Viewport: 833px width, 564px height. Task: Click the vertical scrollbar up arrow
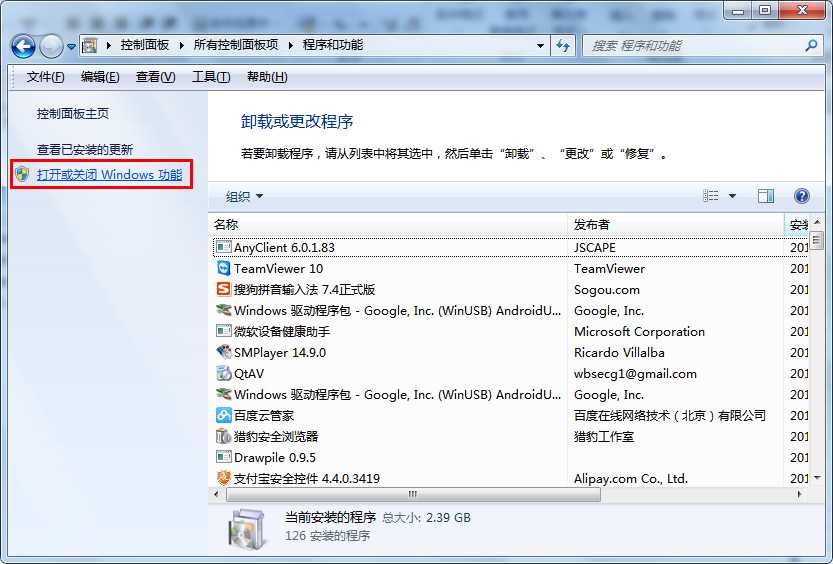point(817,222)
